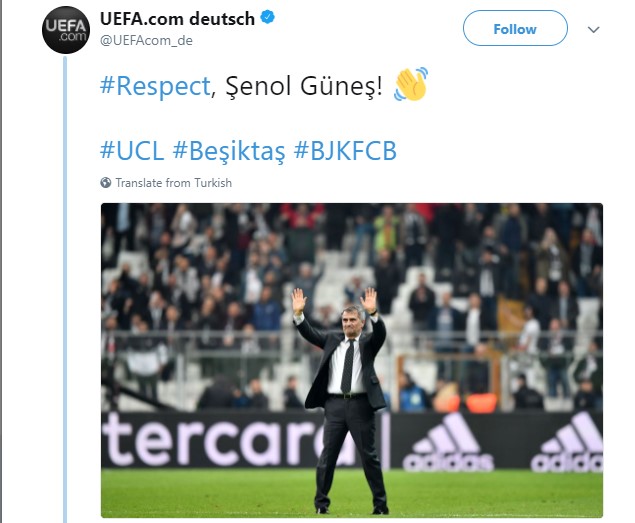Open the #UCL hashtag

click(132, 151)
